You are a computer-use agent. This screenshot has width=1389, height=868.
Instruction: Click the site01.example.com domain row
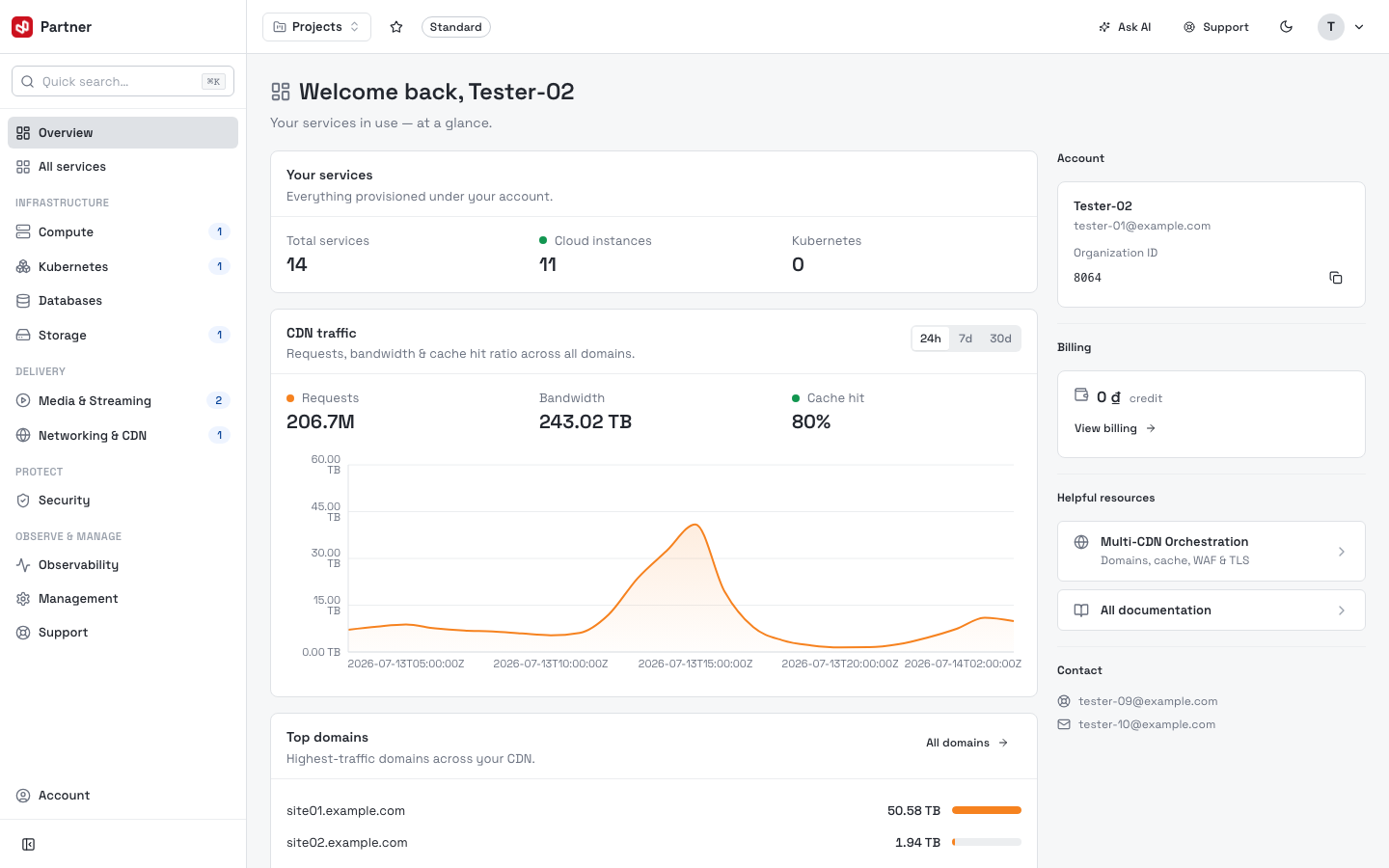click(x=654, y=811)
